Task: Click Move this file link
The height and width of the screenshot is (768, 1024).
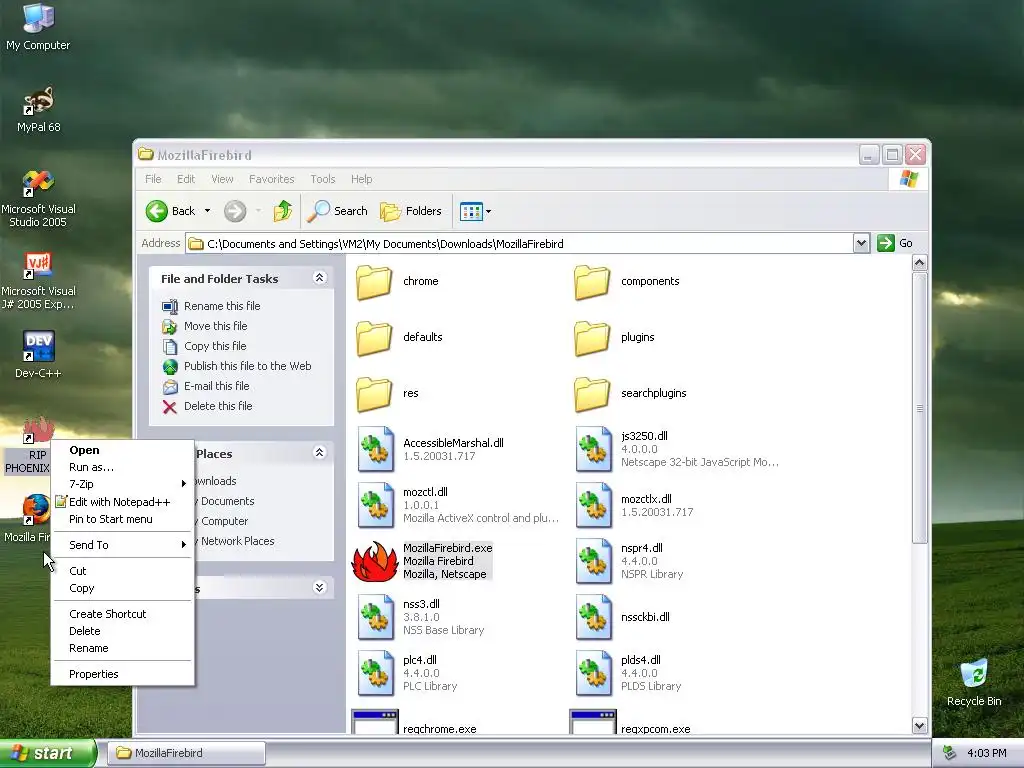Action: [x=216, y=326]
